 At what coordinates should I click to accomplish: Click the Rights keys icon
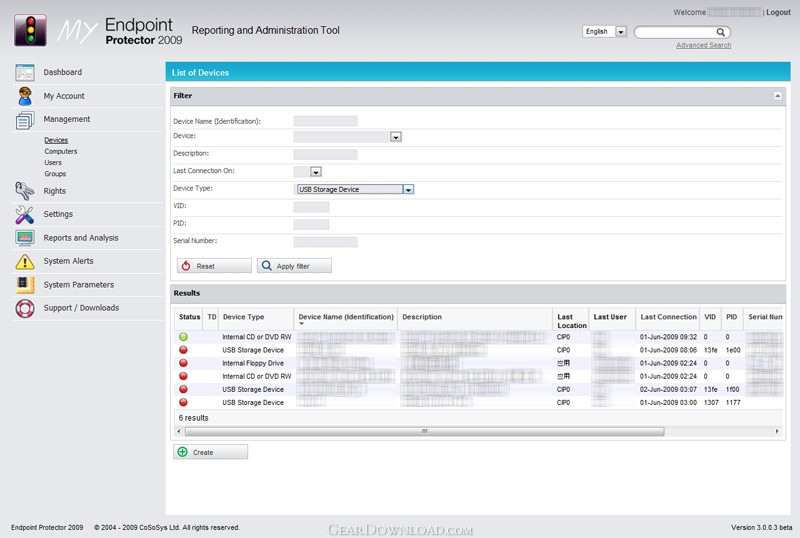point(24,191)
